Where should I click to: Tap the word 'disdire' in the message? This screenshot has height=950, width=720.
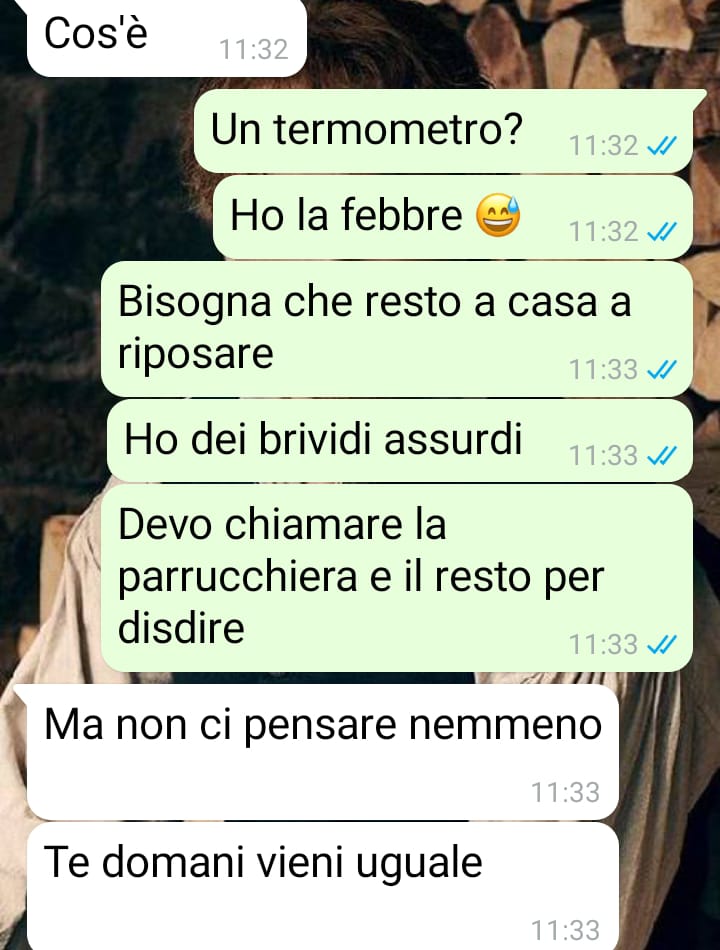click(x=181, y=628)
